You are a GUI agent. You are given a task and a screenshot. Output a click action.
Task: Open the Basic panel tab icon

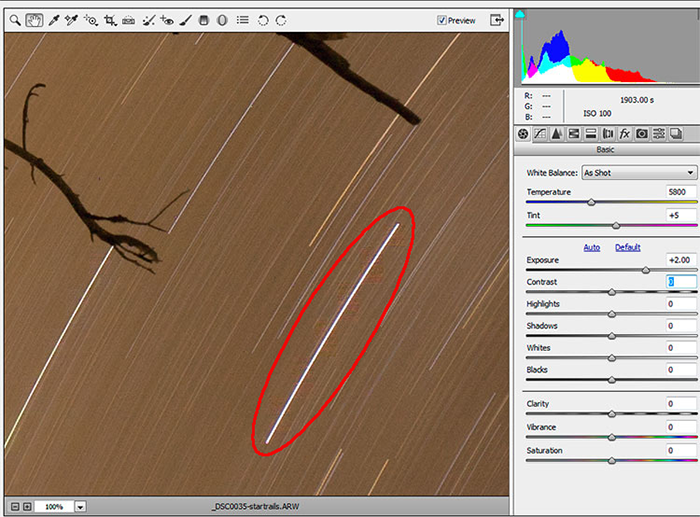tap(523, 133)
